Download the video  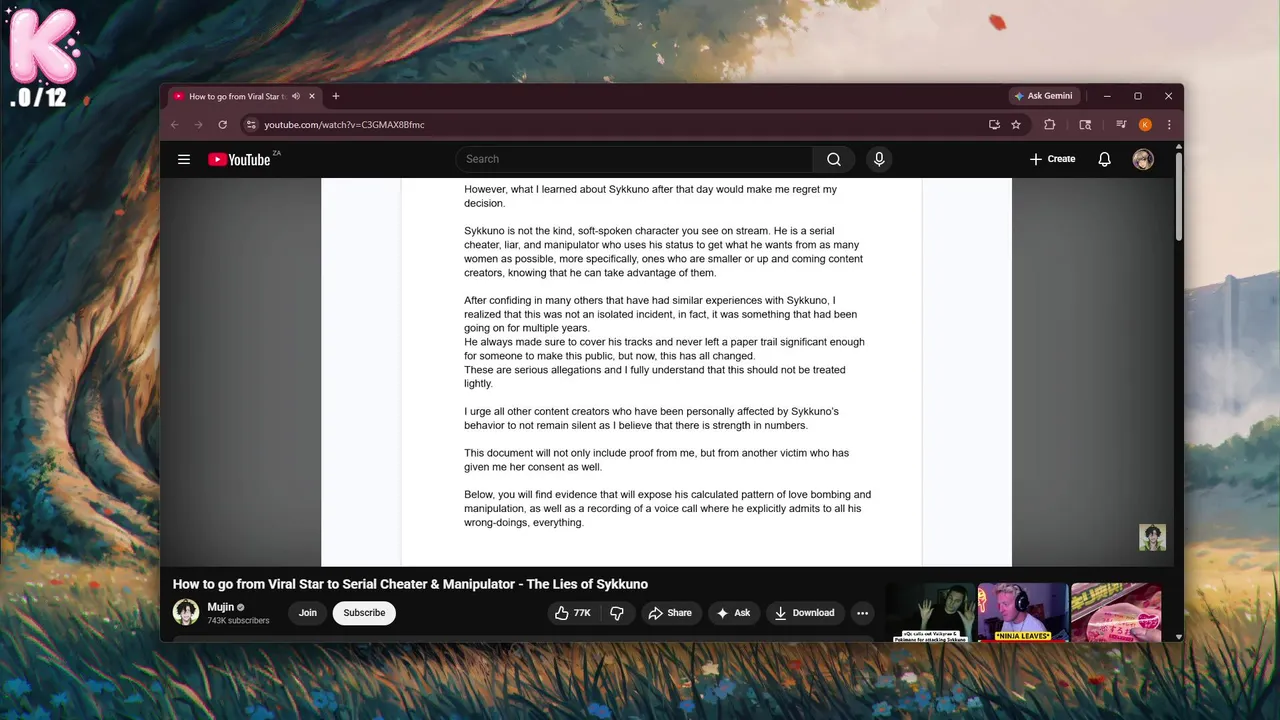click(804, 613)
